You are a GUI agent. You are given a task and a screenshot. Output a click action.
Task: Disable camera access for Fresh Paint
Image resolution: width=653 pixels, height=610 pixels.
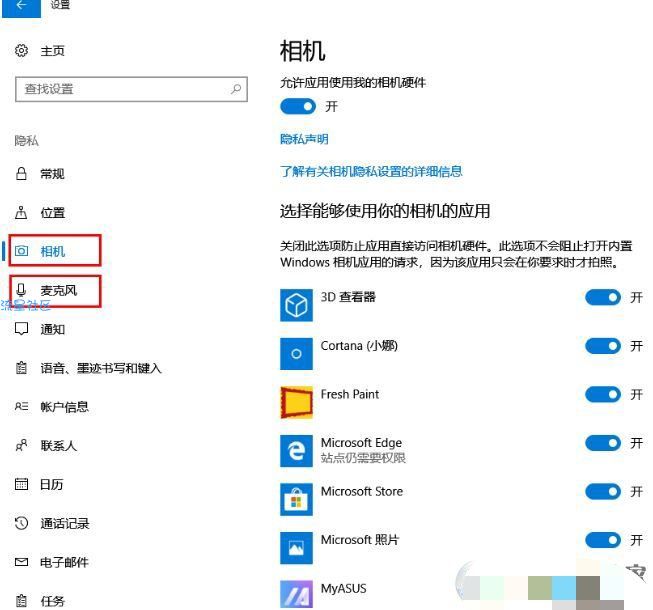pos(603,394)
